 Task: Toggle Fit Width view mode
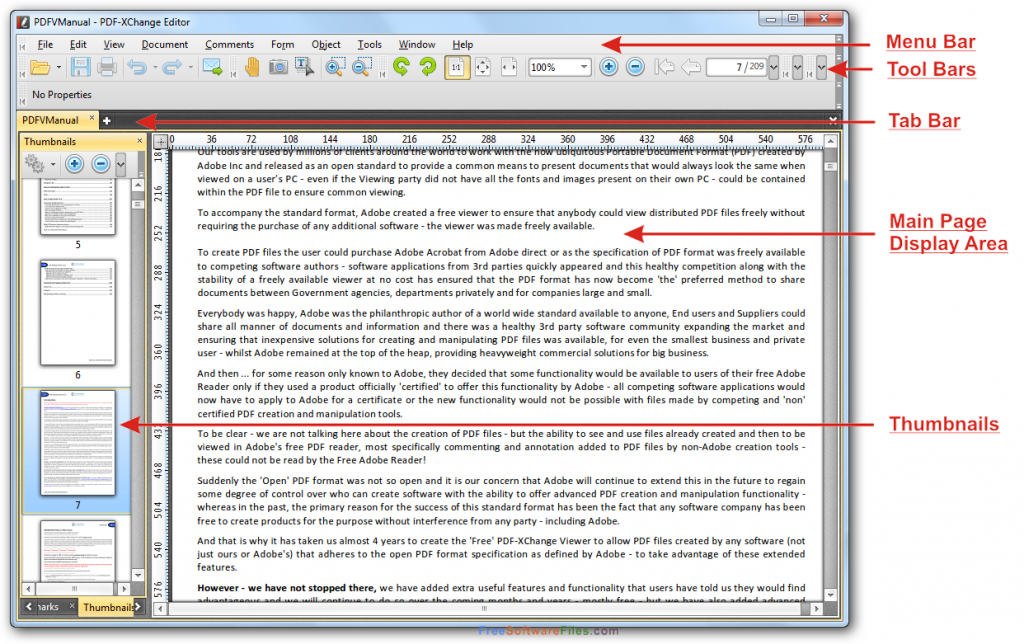pos(508,67)
